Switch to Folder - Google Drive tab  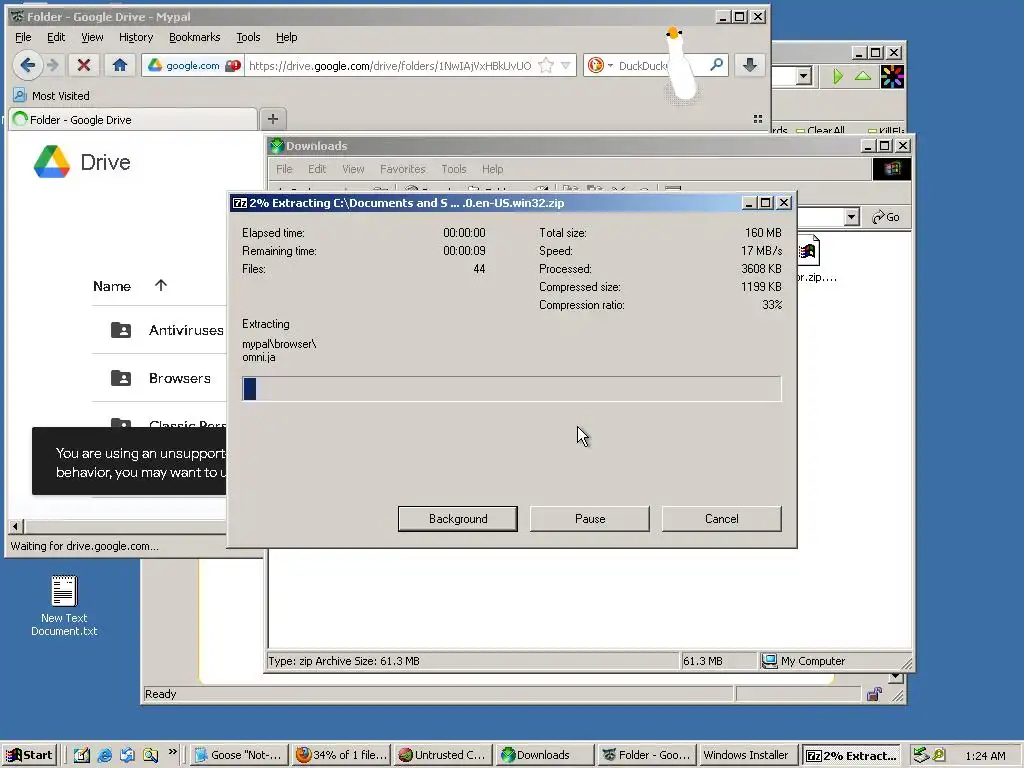(133, 120)
